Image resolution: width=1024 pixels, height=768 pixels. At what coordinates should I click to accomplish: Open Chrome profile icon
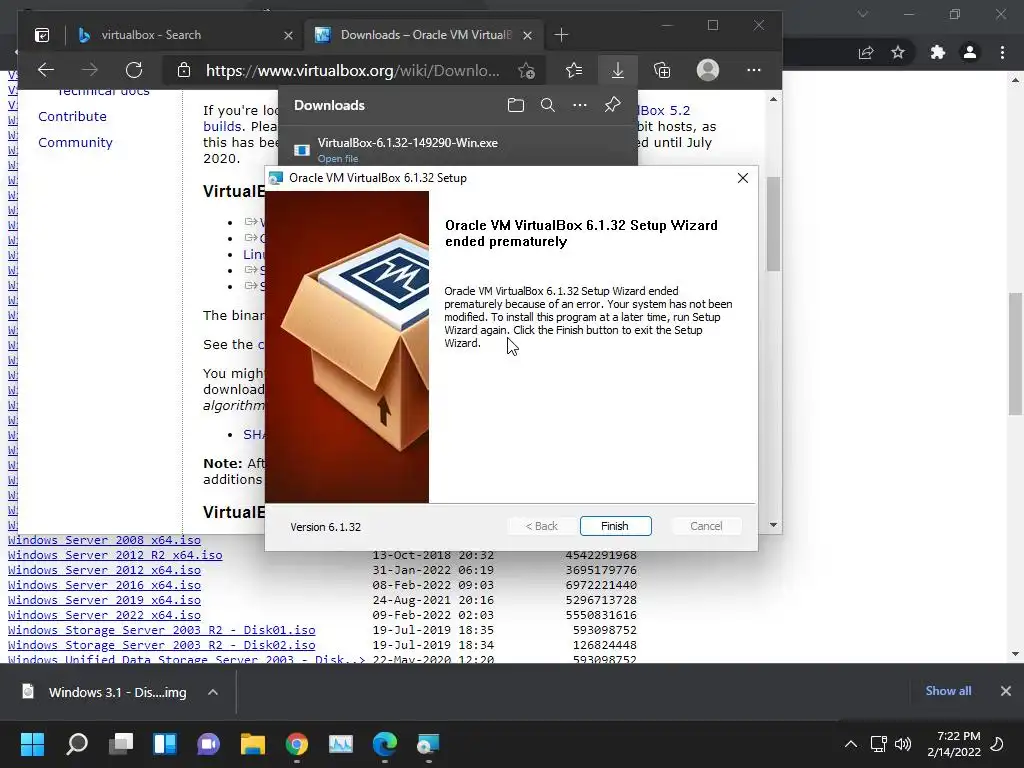click(x=970, y=52)
